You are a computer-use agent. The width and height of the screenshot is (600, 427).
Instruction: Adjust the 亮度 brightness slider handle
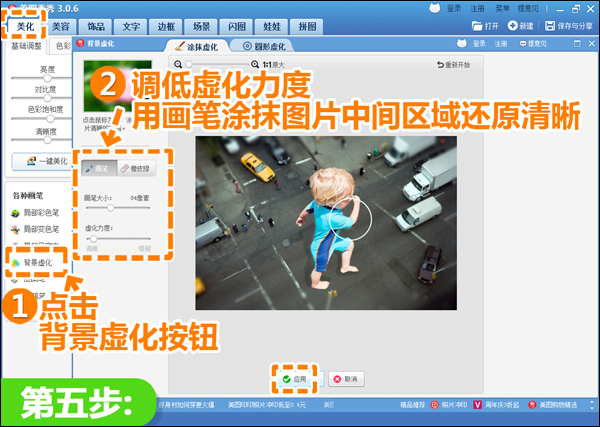point(47,78)
